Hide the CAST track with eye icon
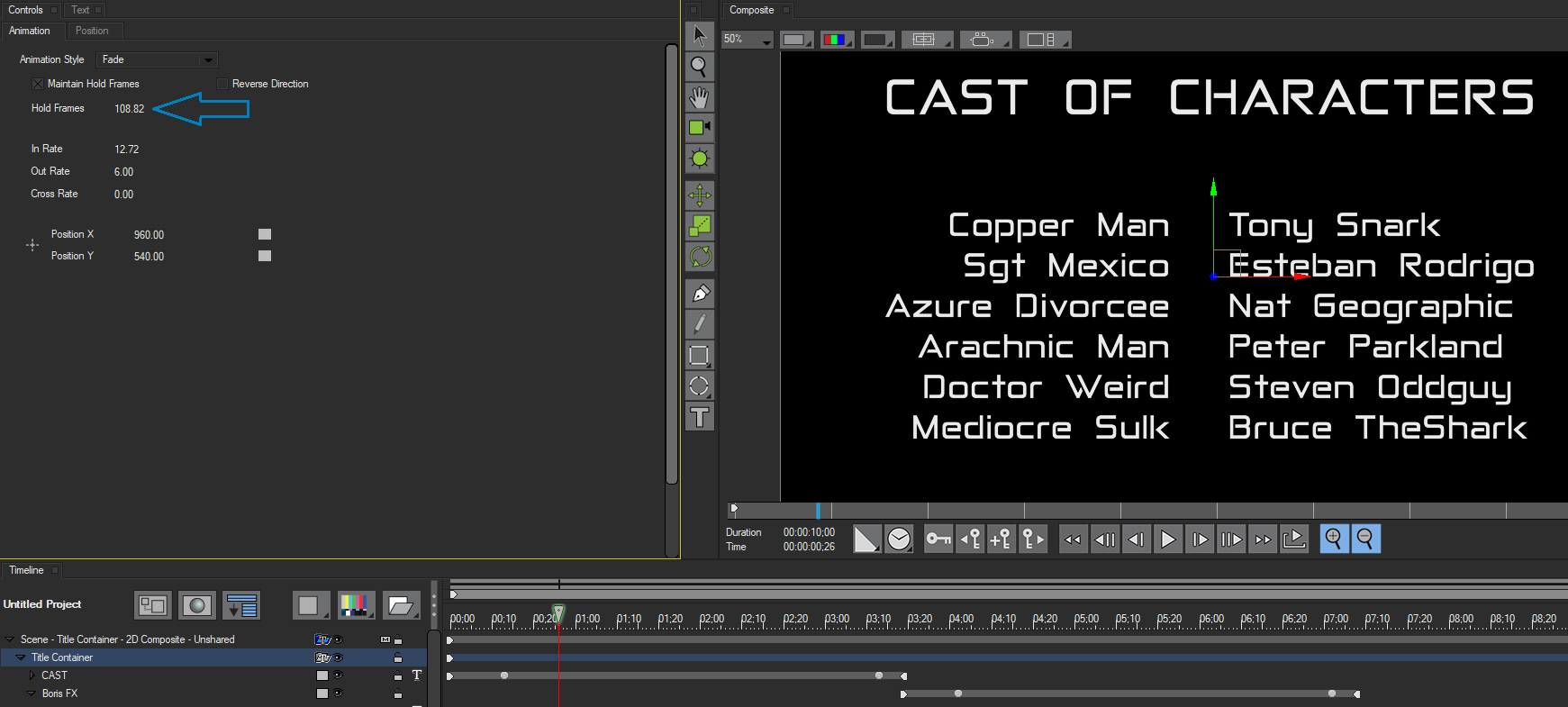The width and height of the screenshot is (1568, 707). coord(339,675)
